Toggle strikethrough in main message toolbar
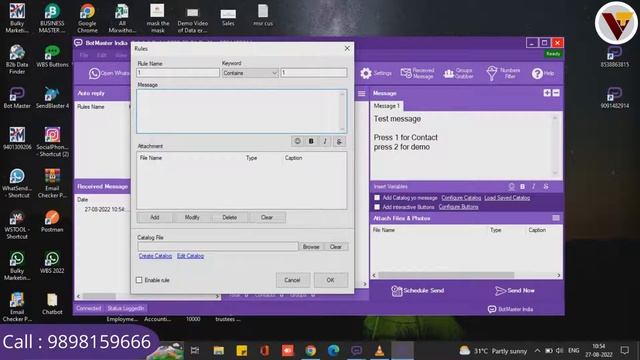640x360 pixels. (546, 187)
